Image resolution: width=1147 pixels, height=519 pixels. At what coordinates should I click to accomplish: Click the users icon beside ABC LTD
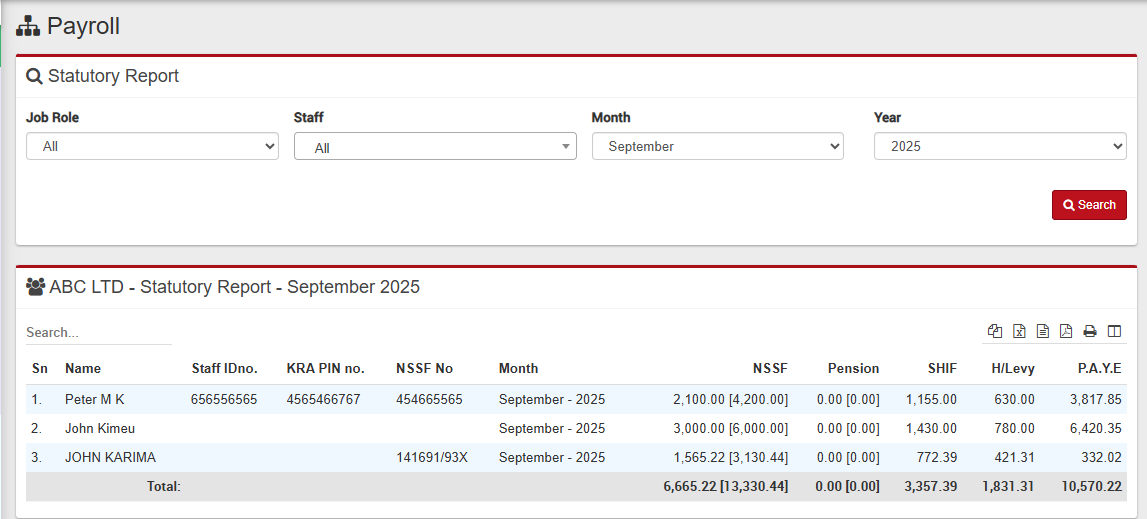[36, 287]
